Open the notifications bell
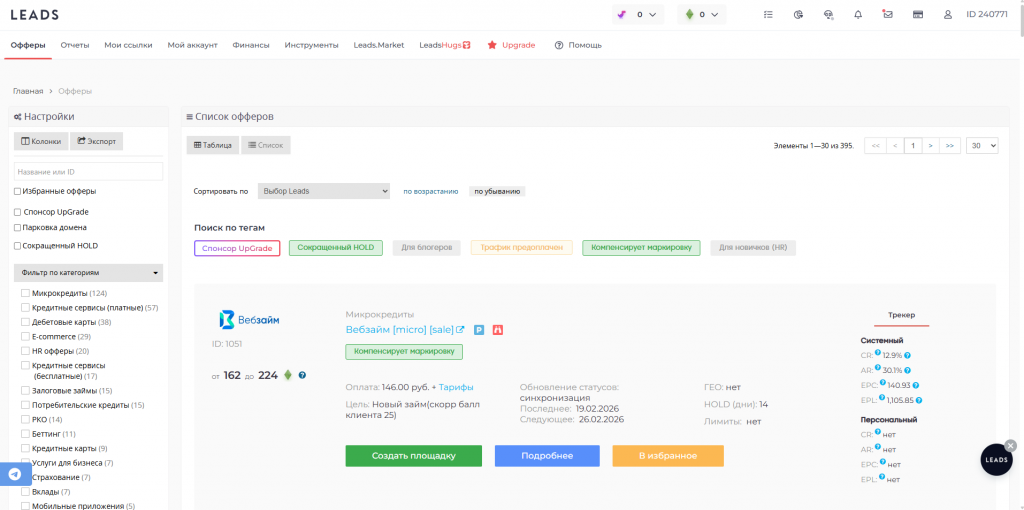1024x510 pixels. click(858, 15)
